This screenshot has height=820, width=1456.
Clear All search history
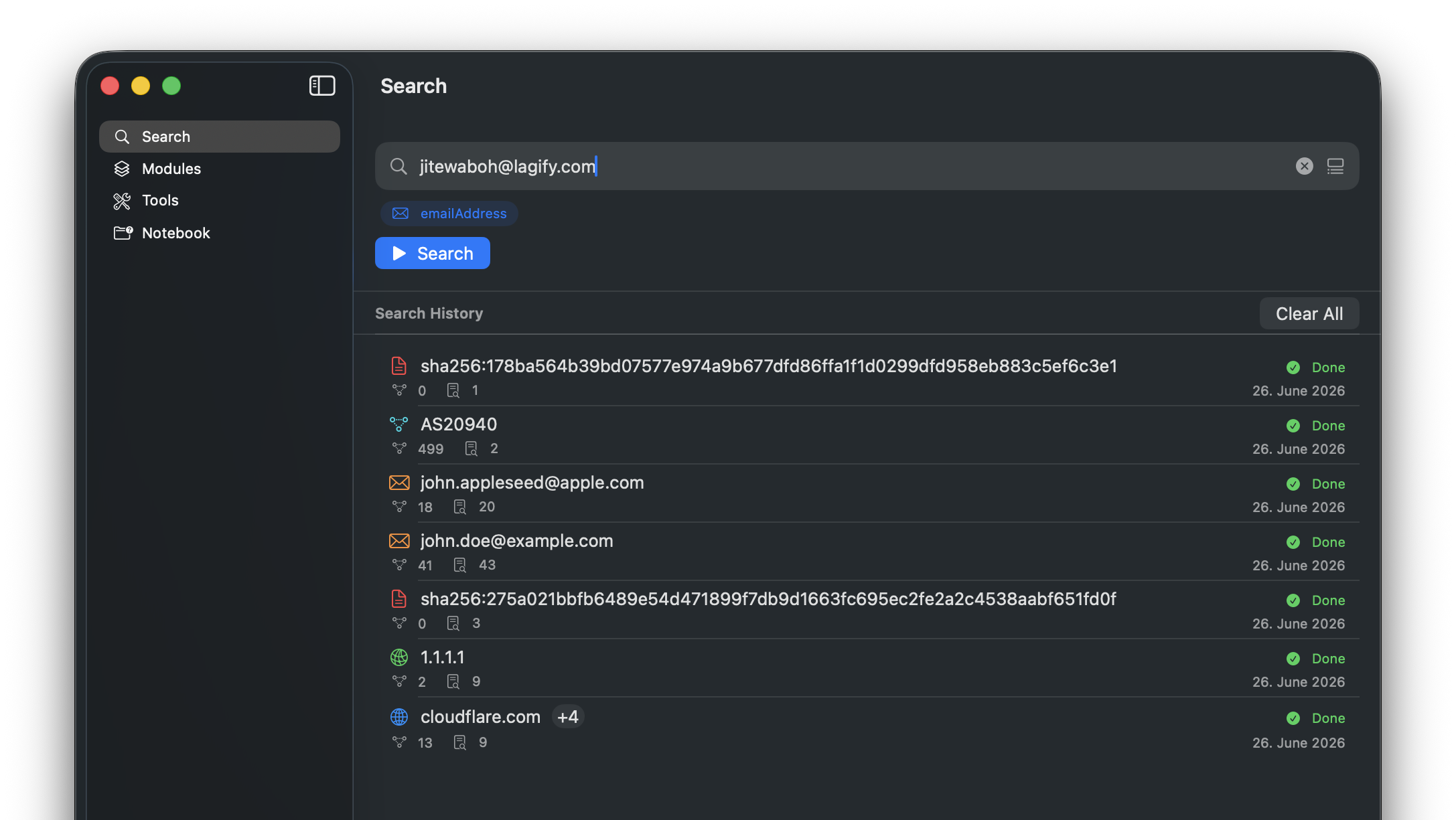(x=1309, y=313)
